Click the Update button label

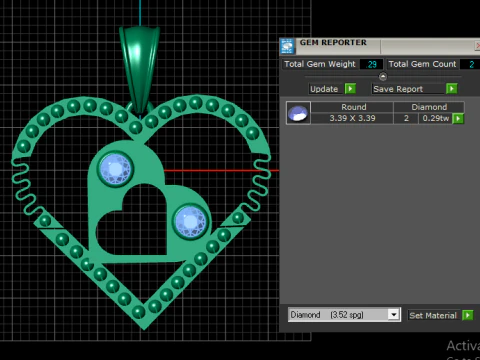[324, 89]
